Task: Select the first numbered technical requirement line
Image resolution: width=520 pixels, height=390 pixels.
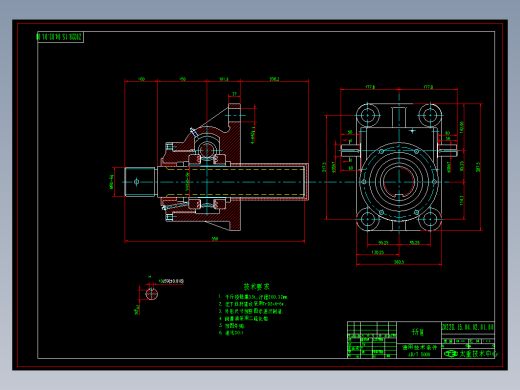Action: [x=253, y=297]
